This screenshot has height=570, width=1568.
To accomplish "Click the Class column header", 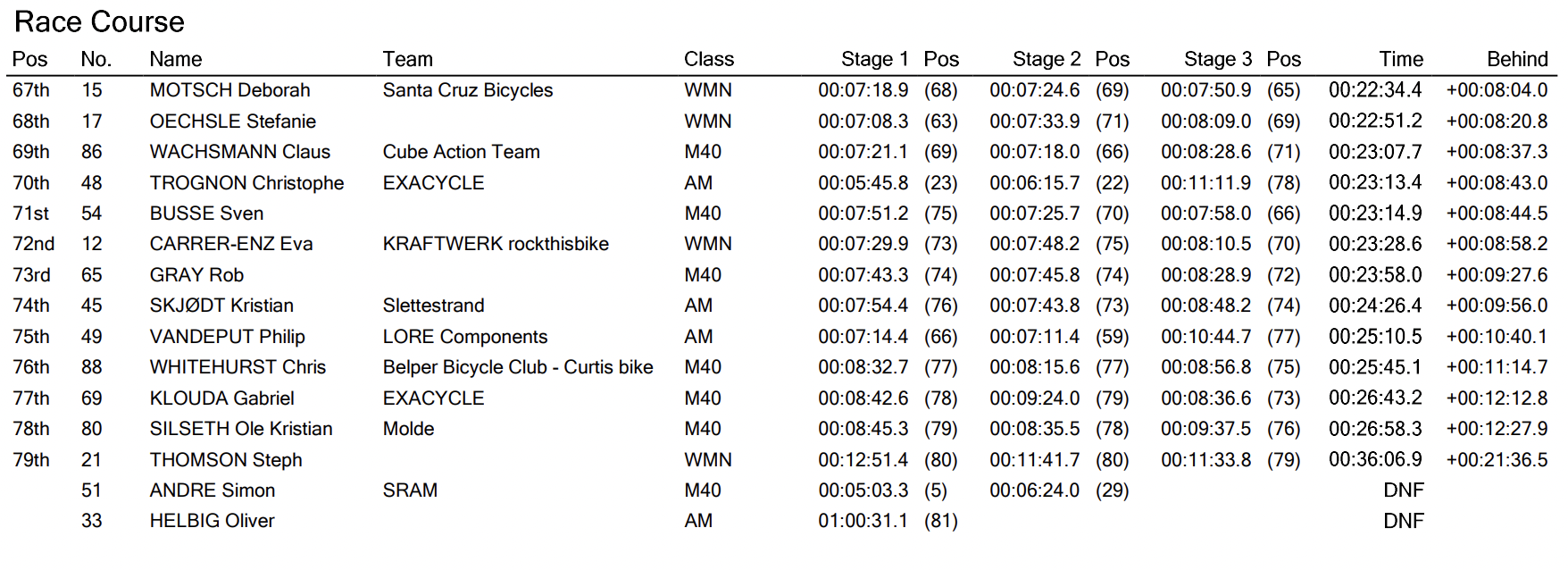I will tap(708, 59).
